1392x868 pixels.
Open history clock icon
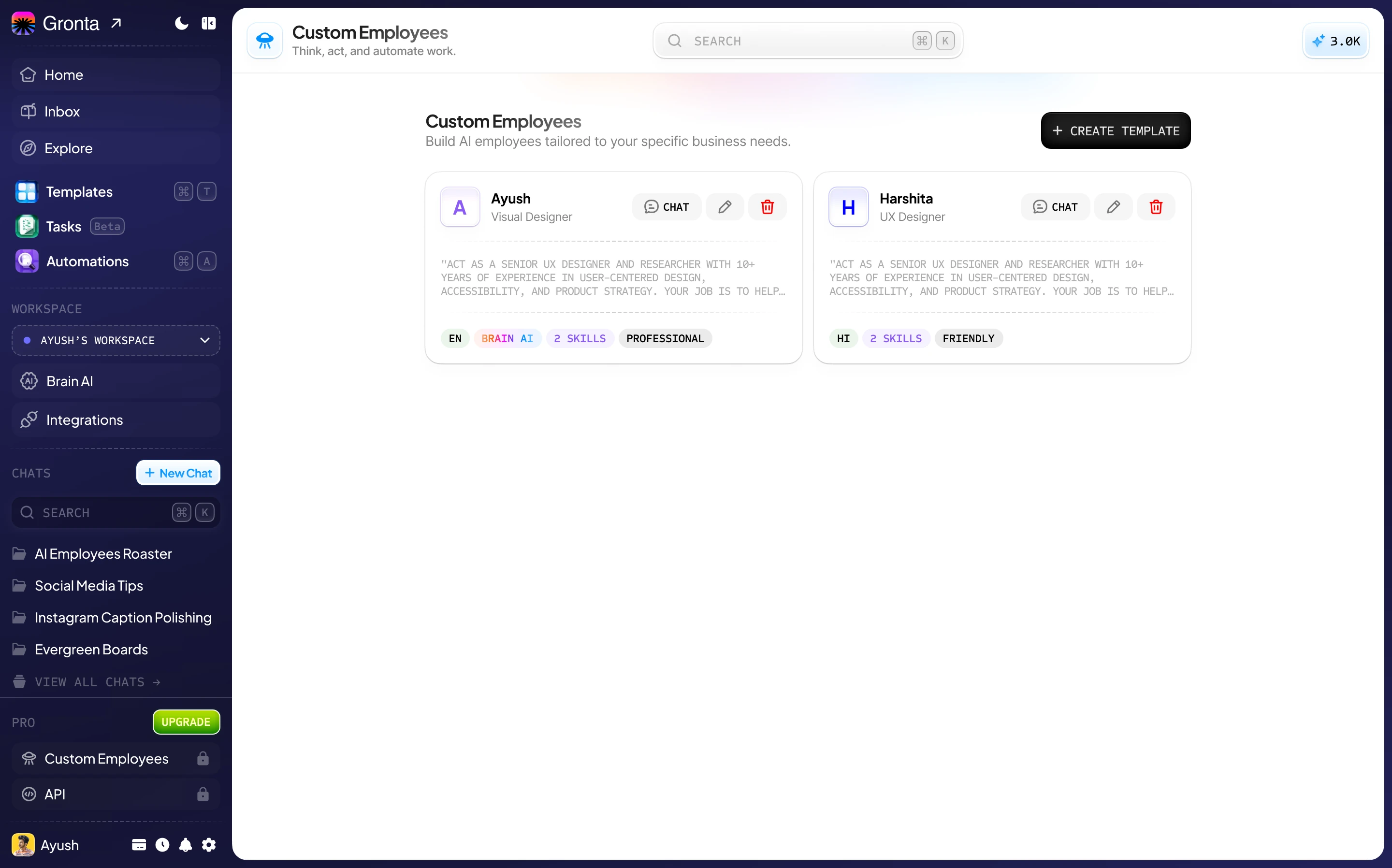162,845
